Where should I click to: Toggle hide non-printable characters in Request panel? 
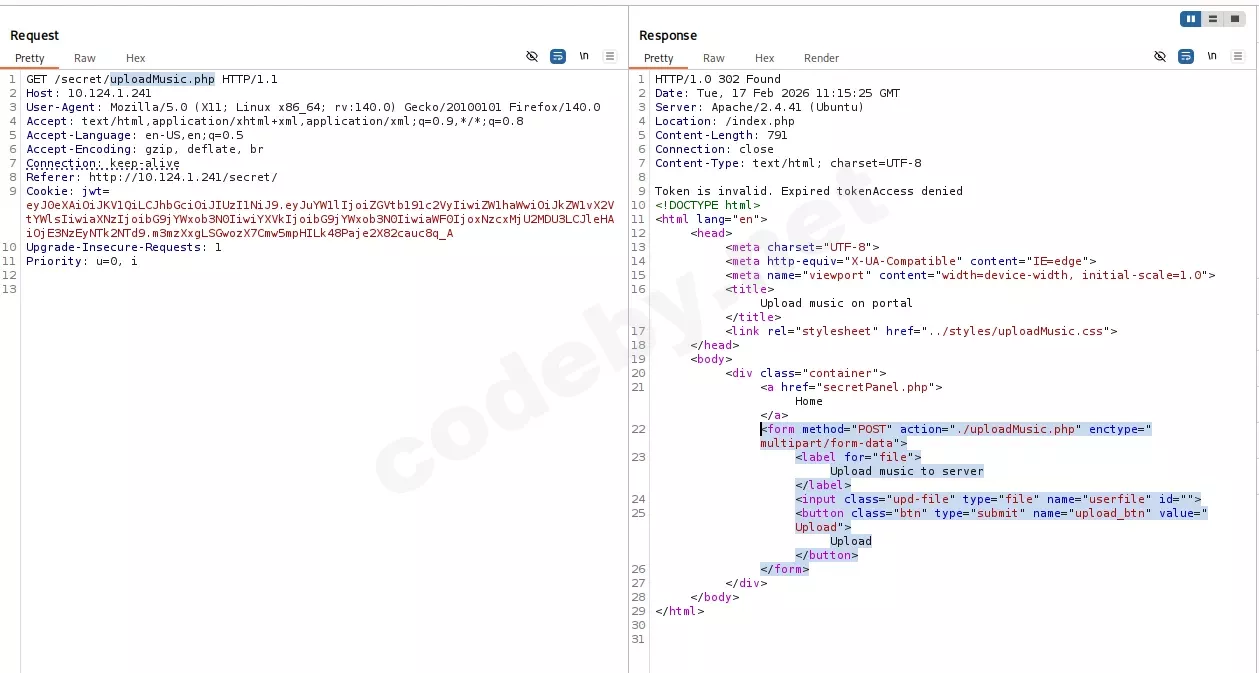[x=532, y=57]
